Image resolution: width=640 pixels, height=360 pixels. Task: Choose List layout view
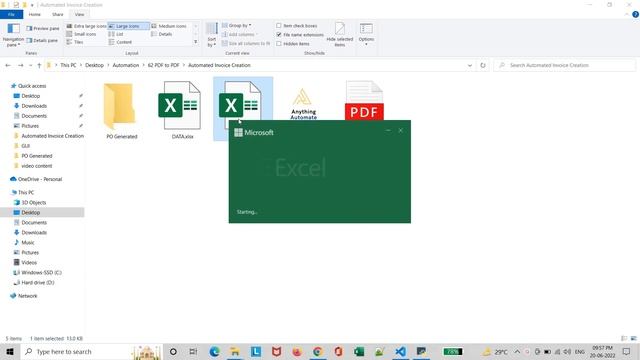(116, 34)
